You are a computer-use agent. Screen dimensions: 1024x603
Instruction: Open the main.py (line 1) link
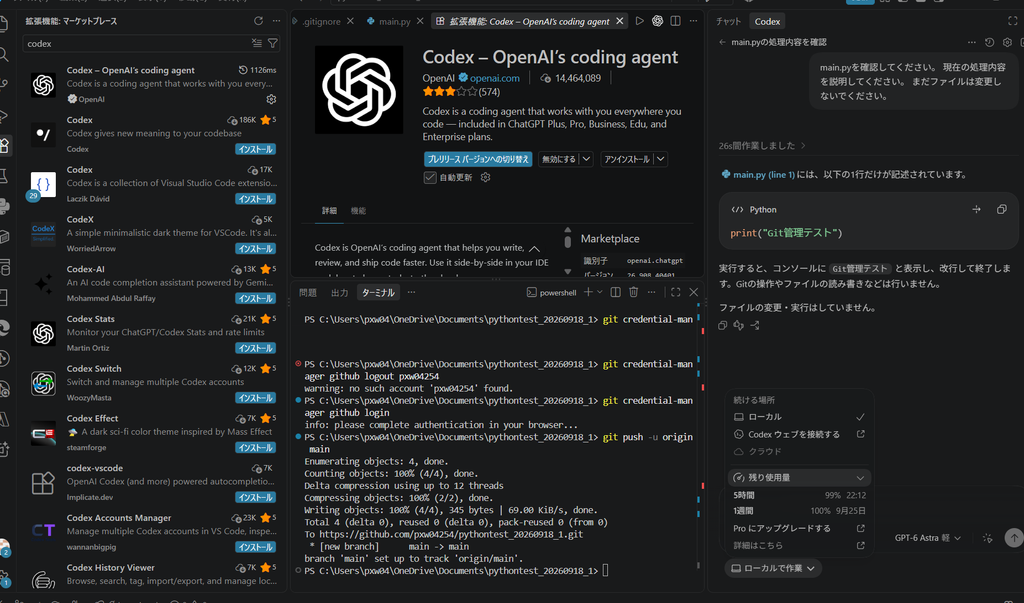point(763,174)
